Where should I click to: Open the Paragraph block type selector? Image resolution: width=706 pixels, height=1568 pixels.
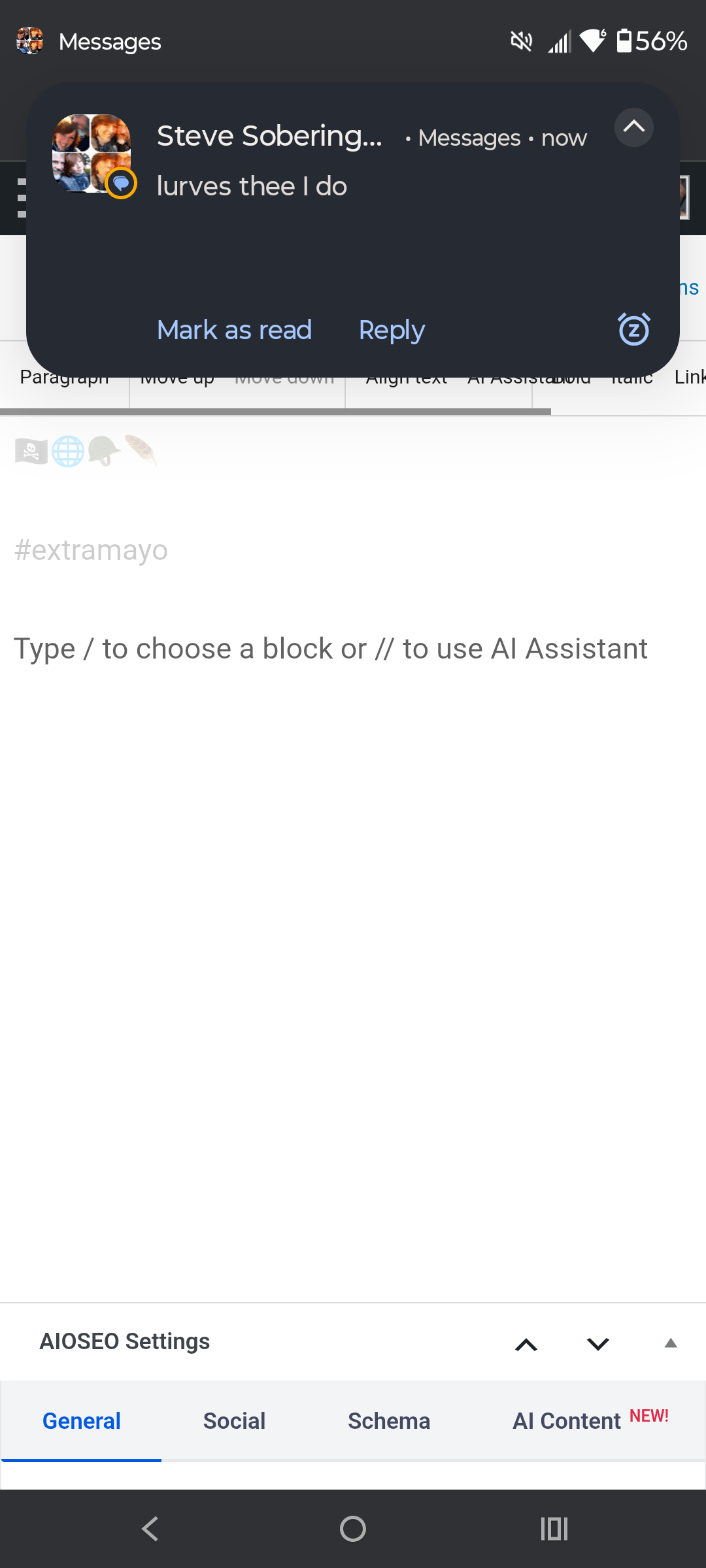[64, 381]
